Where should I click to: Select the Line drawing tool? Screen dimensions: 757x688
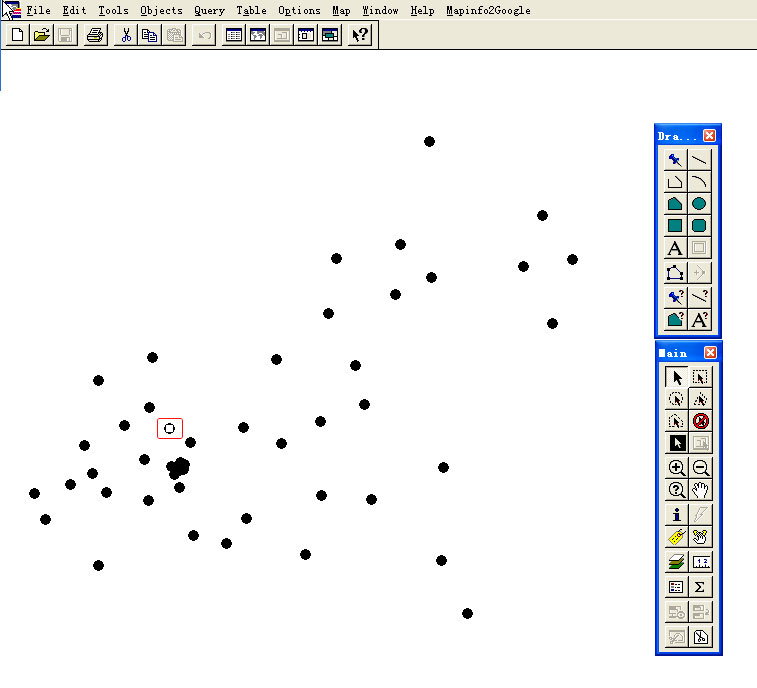coord(699,159)
